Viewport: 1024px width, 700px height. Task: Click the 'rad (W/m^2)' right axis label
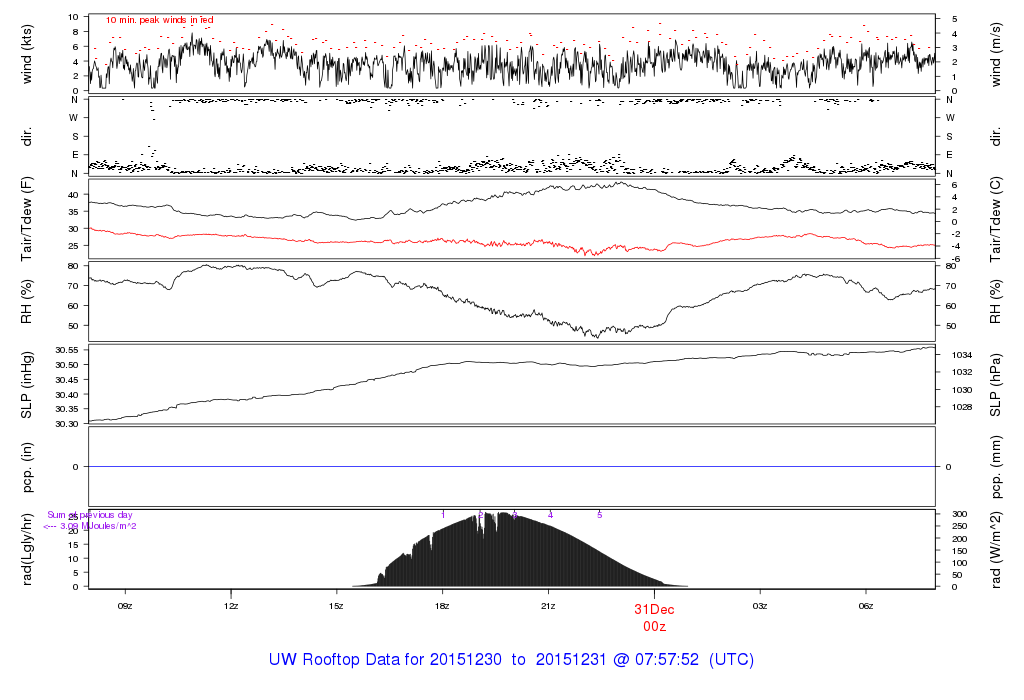tap(996, 548)
